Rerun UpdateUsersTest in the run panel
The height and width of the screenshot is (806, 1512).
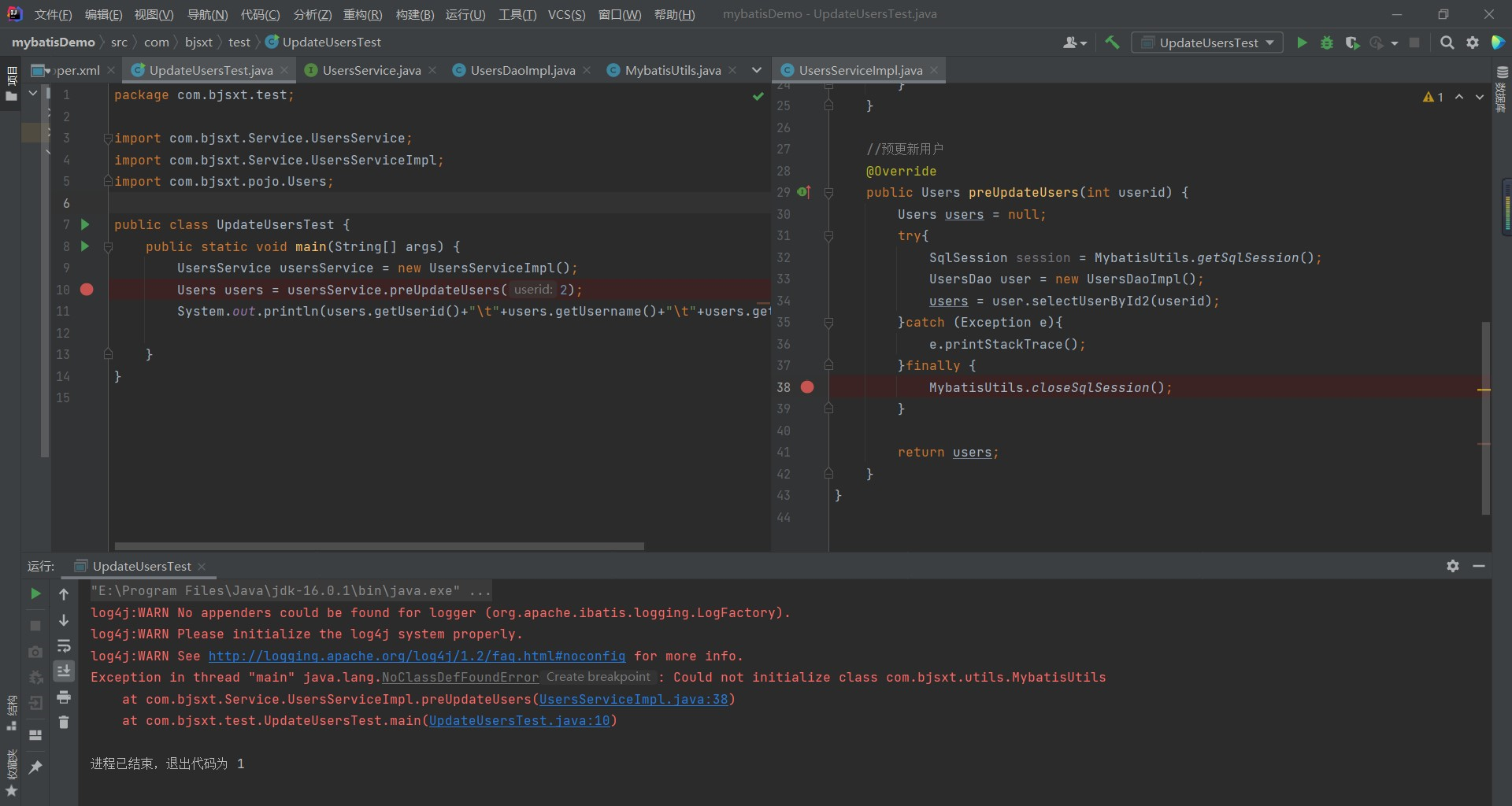coord(35,593)
